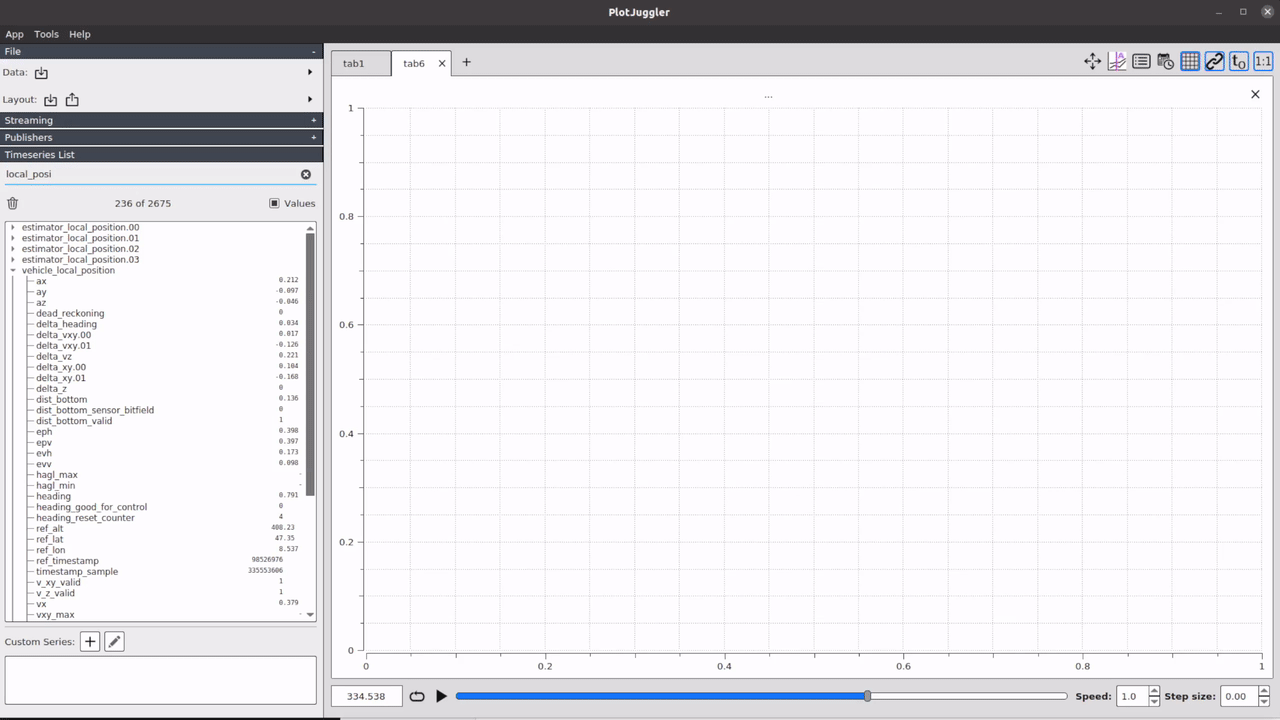This screenshot has width=1280, height=720.
Task: Toggle the link time range icon
Action: click(x=1213, y=61)
